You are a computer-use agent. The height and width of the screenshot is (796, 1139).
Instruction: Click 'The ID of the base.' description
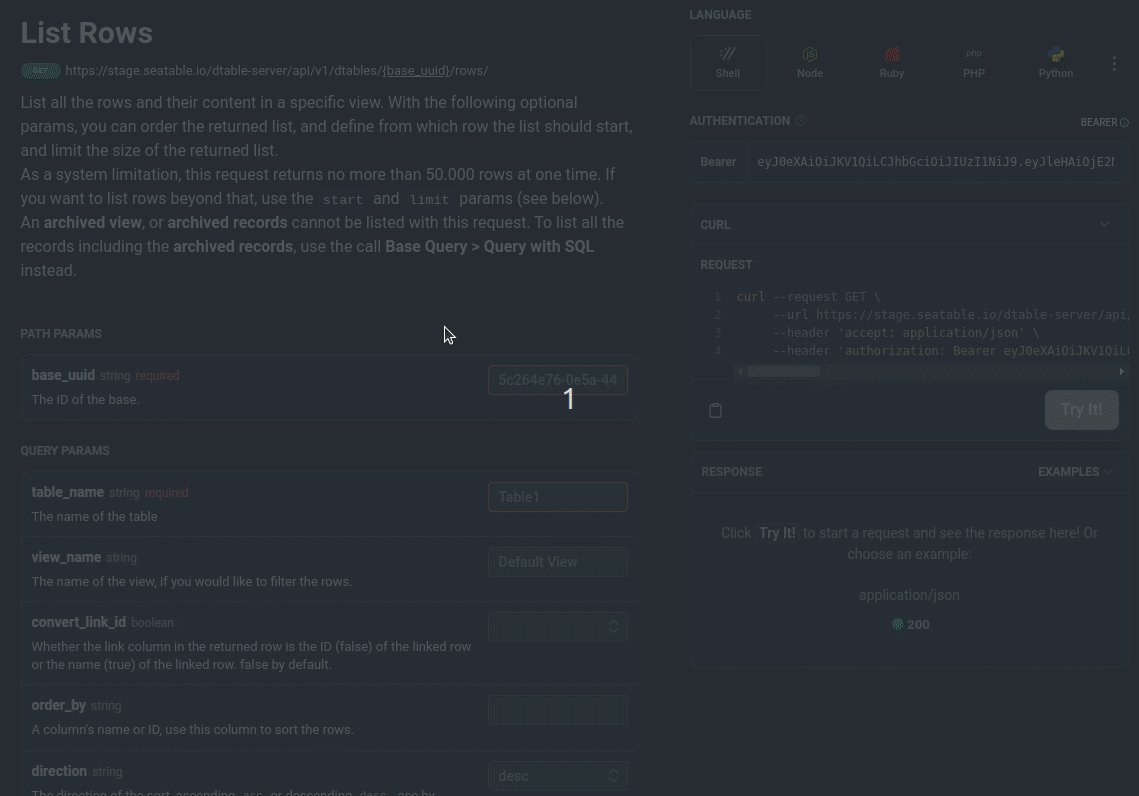[86, 399]
